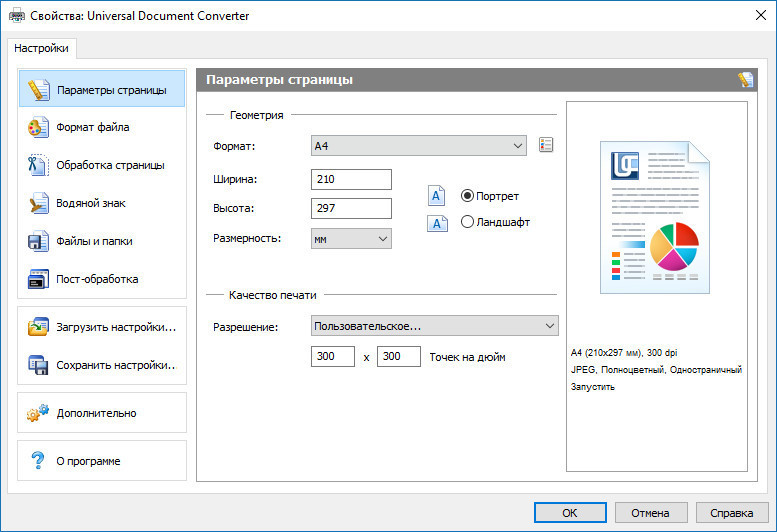Switch to the Настройки tab
Image resolution: width=777 pixels, height=532 pixels.
coord(41,48)
